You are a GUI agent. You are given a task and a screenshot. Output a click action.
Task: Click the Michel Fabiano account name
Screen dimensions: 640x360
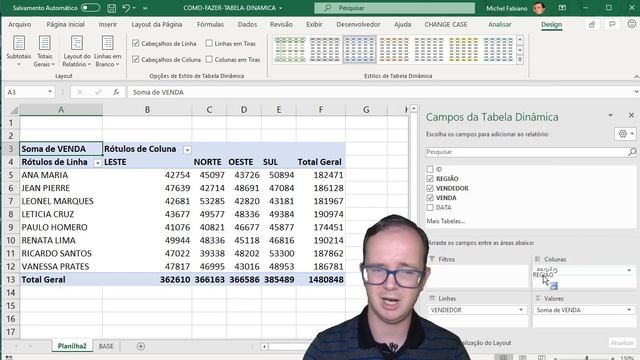tap(507, 8)
